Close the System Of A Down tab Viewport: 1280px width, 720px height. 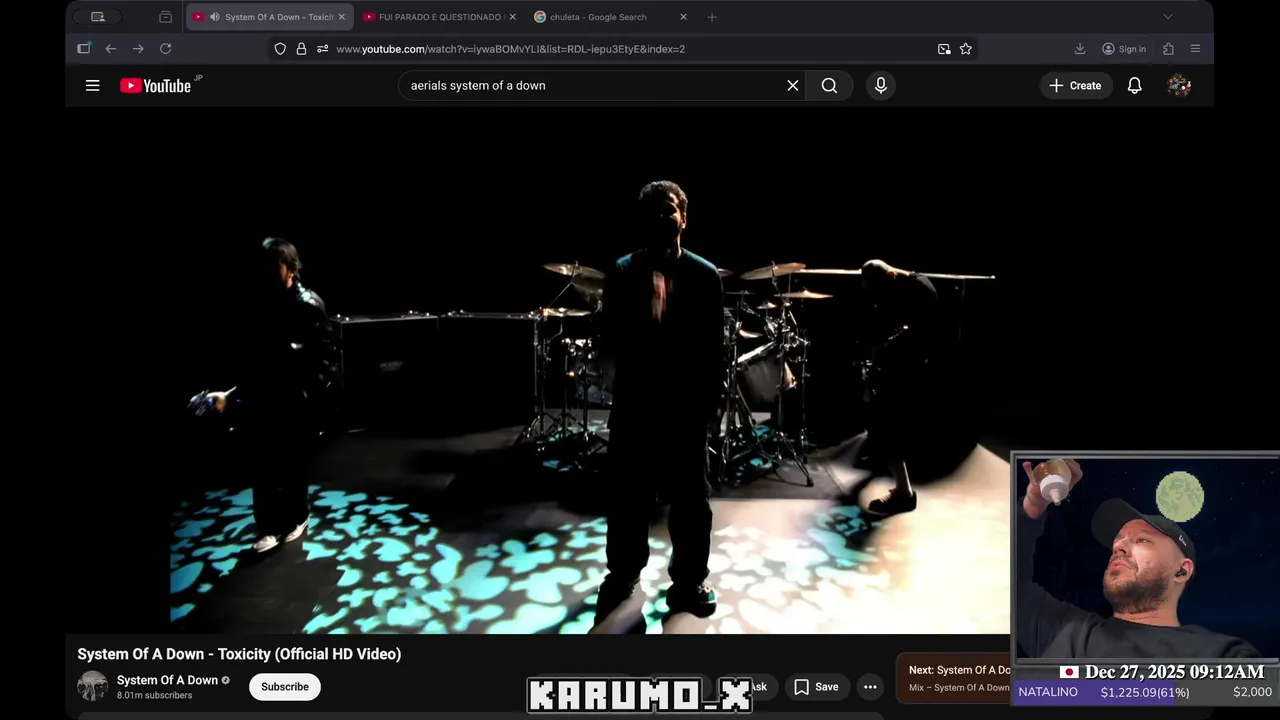[341, 17]
